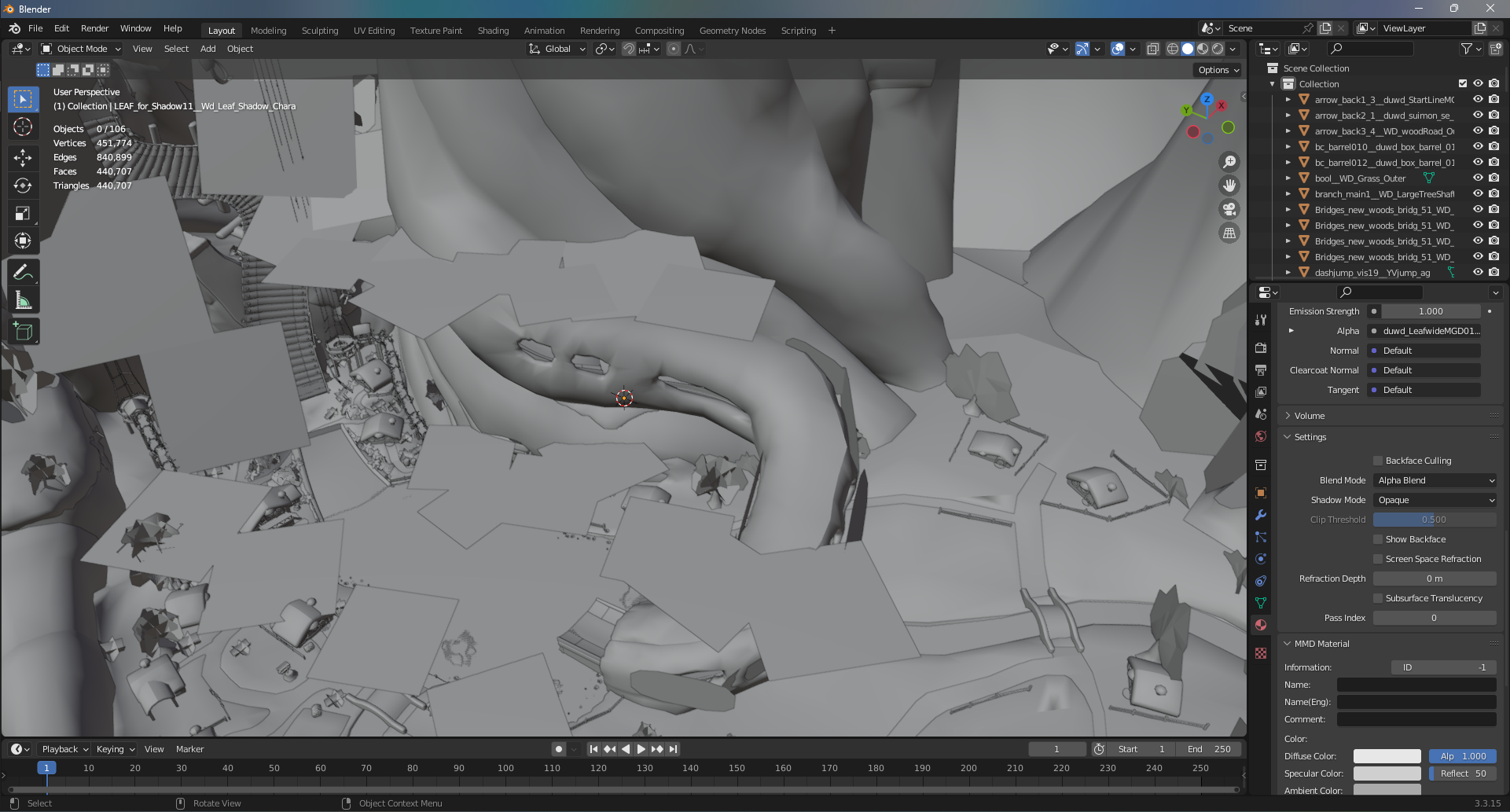
Task: Enable Screen Space Refraction checkbox
Action: pos(1377,559)
